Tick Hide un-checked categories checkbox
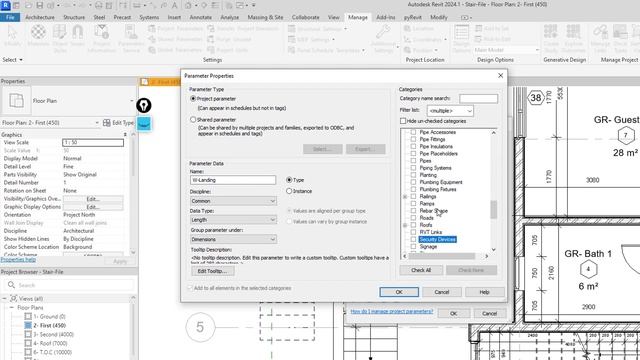Screen dimensions: 640x360 point(403,121)
